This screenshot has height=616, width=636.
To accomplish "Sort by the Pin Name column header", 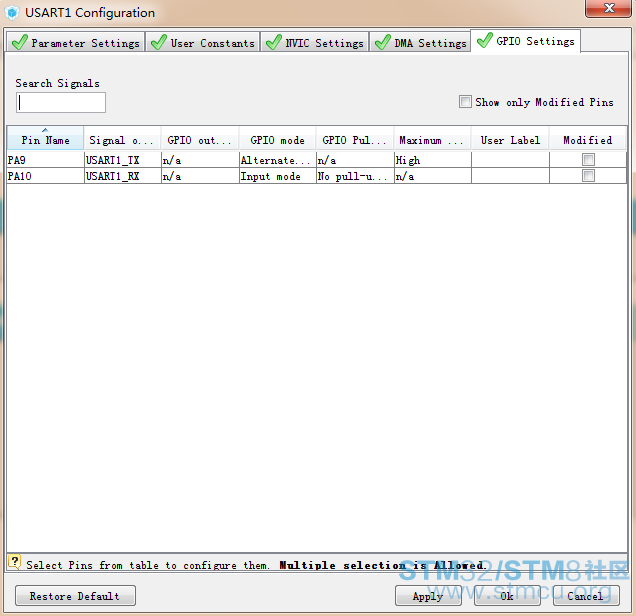I will click(x=45, y=139).
